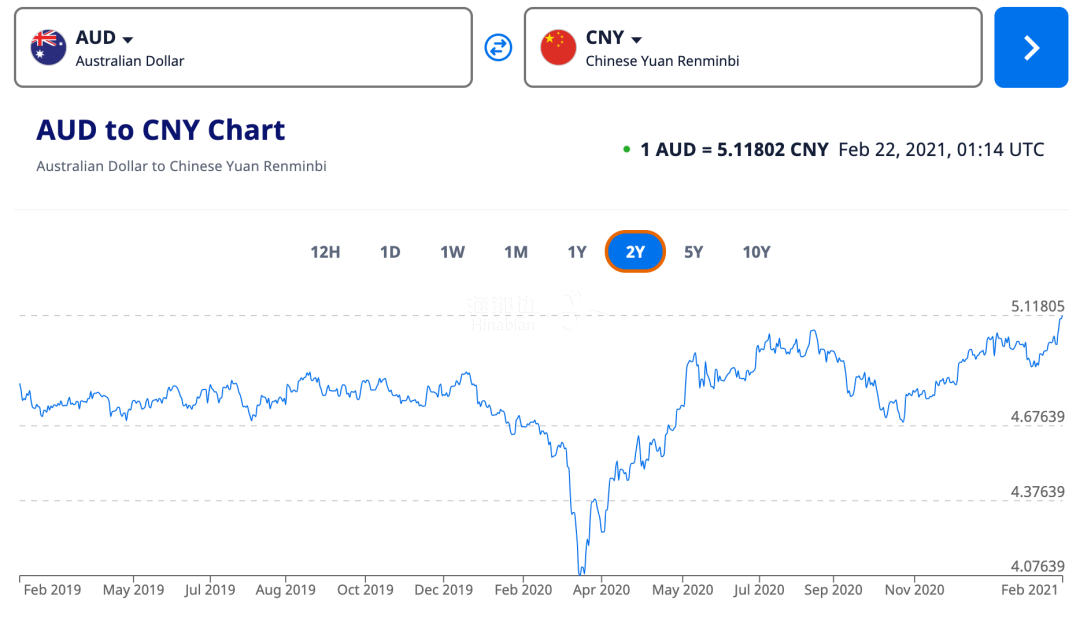The height and width of the screenshot is (623, 1080).
Task: Click the 1 AUD = 5.11802 CNY rate
Action: coord(734,150)
